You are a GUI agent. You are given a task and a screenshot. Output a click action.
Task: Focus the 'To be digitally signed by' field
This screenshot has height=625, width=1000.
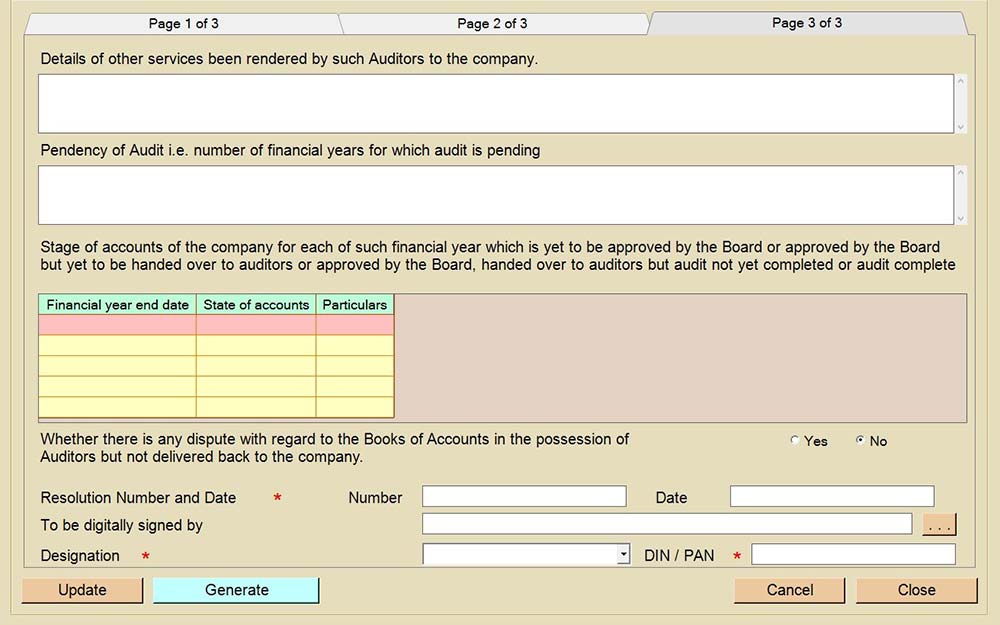pos(667,525)
